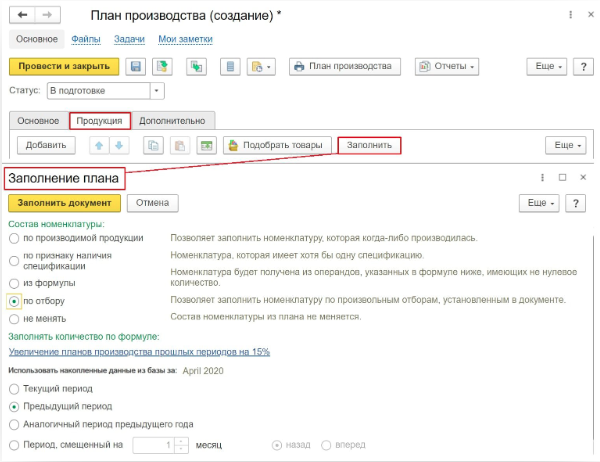This screenshot has width=600, height=462.
Task: Click Заполнить документ button
Action: [x=64, y=203]
